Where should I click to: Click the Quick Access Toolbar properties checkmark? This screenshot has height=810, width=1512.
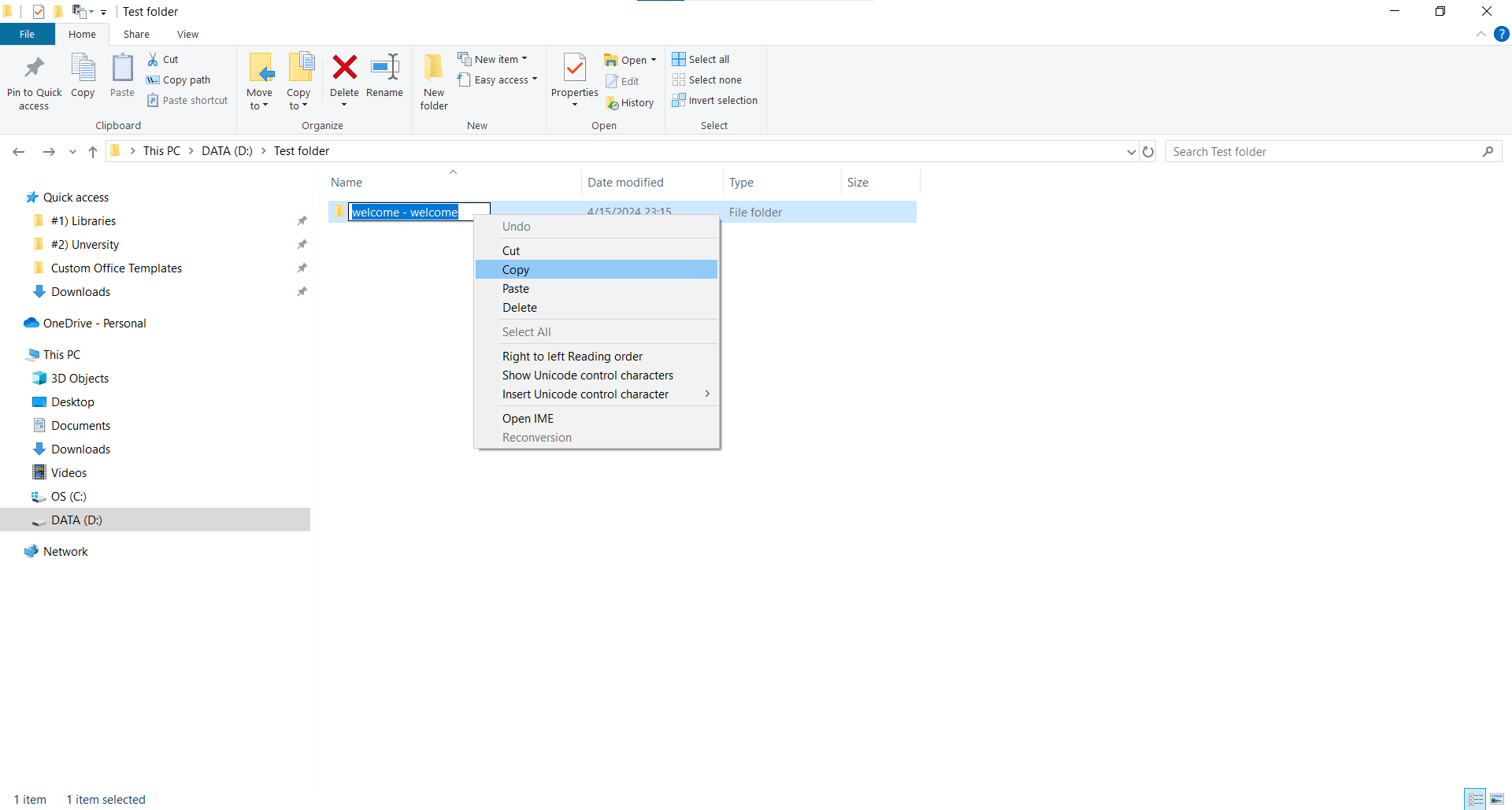pyautogui.click(x=38, y=11)
